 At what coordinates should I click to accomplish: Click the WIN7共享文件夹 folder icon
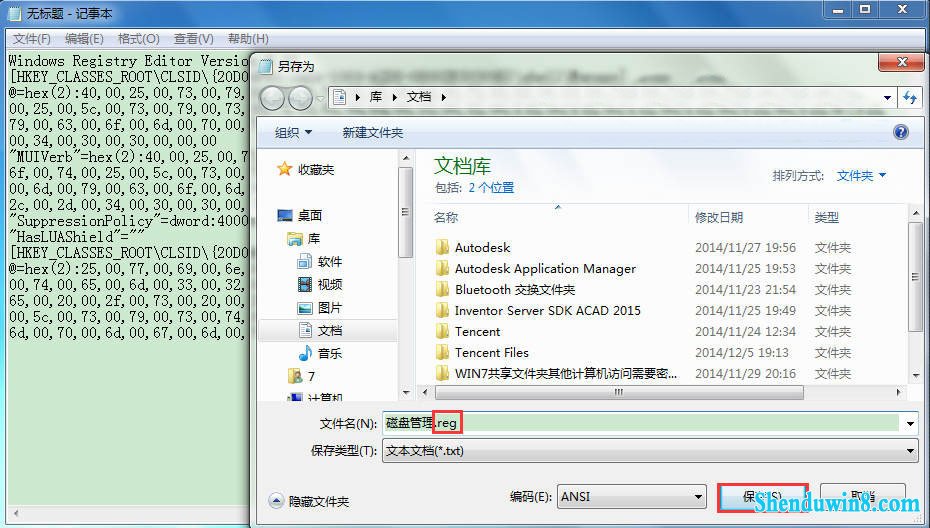[442, 374]
